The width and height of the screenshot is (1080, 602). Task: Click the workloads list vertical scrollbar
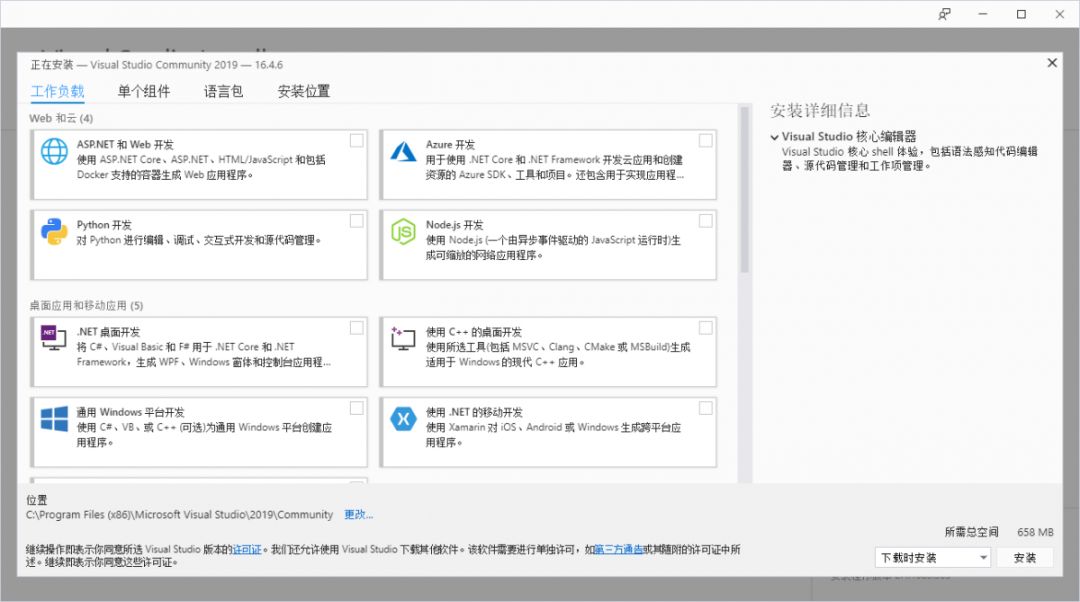pos(744,189)
